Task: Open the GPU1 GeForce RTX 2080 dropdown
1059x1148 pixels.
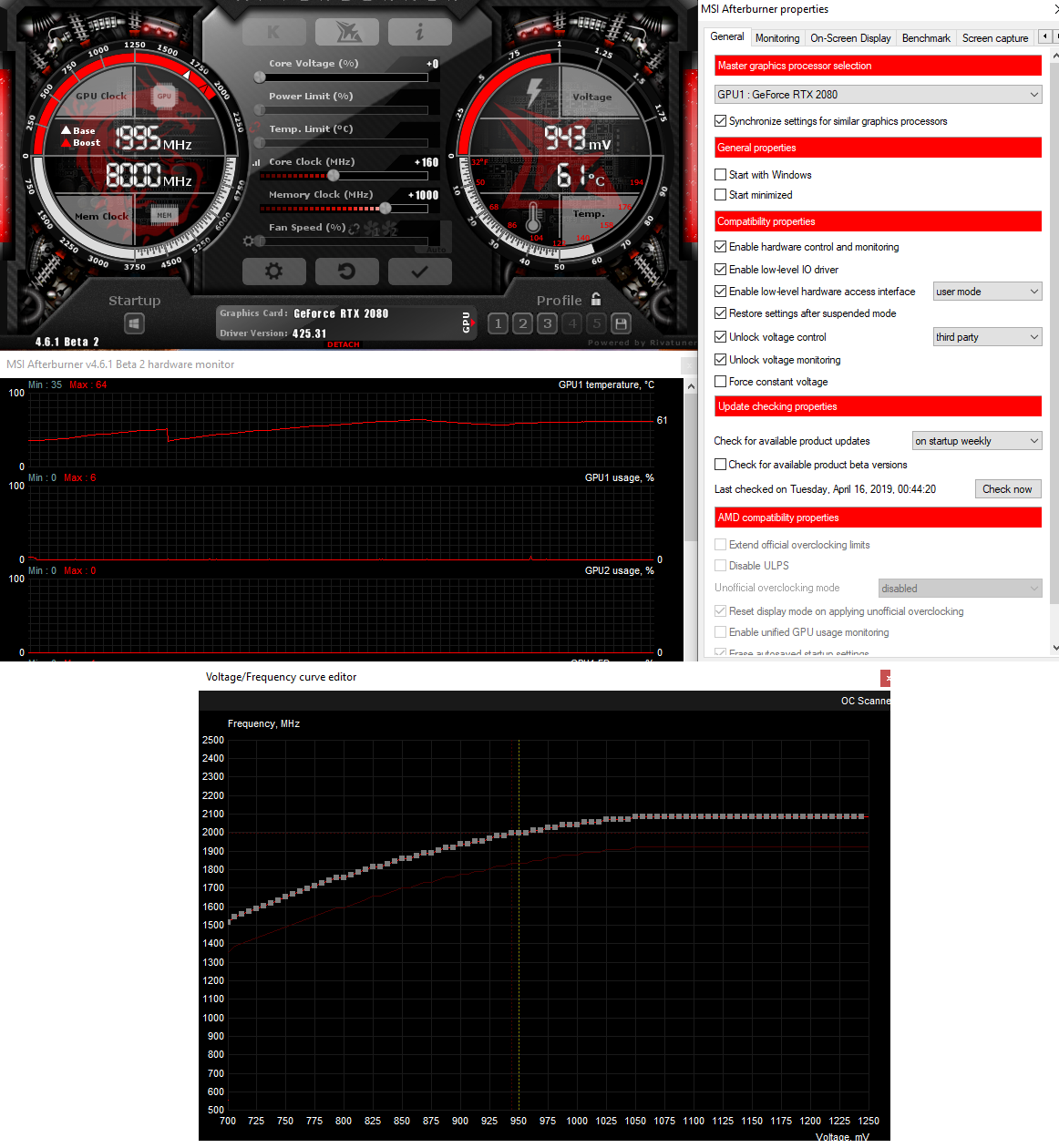Action: (x=879, y=94)
